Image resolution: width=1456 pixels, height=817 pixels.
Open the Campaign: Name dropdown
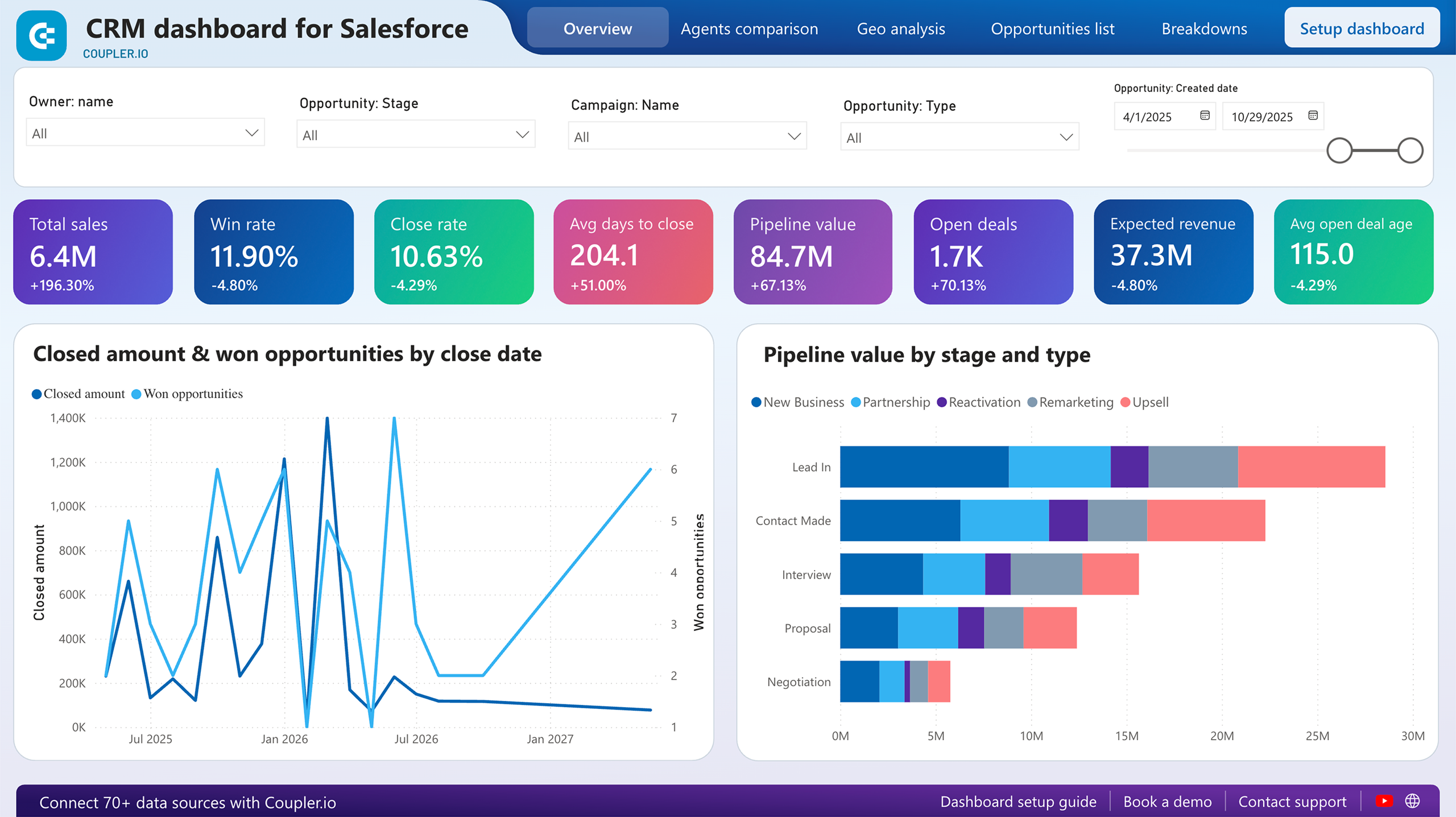(x=686, y=136)
